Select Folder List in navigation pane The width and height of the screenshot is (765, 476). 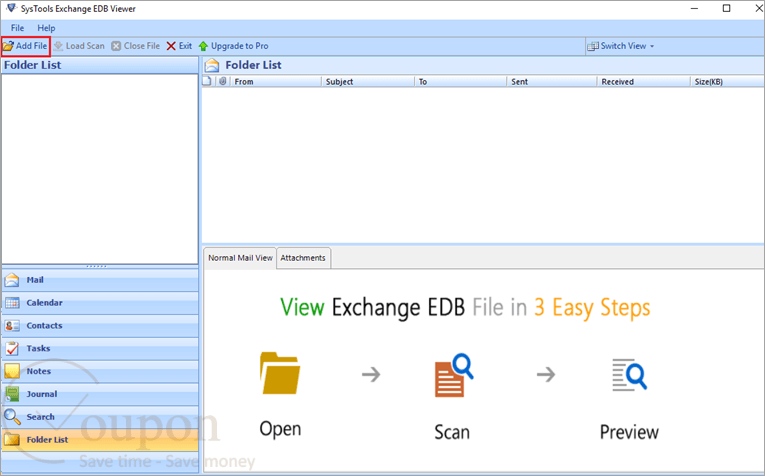(100, 440)
